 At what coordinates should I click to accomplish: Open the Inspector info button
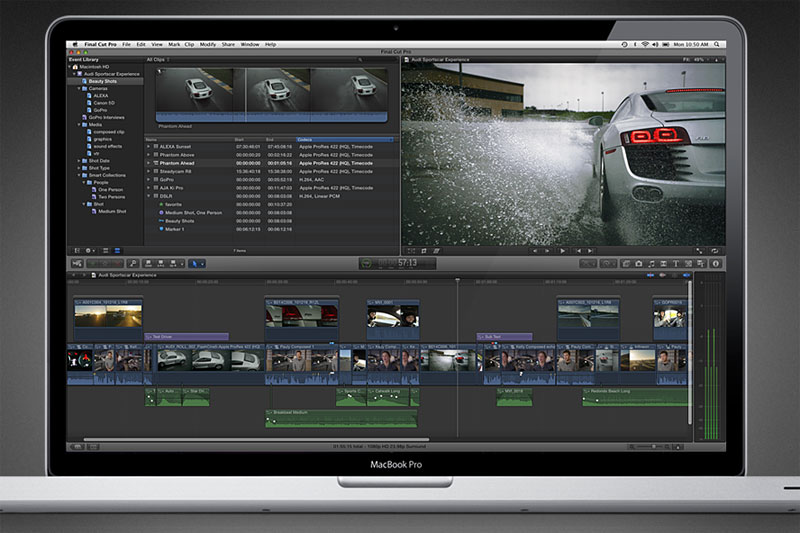click(x=715, y=264)
